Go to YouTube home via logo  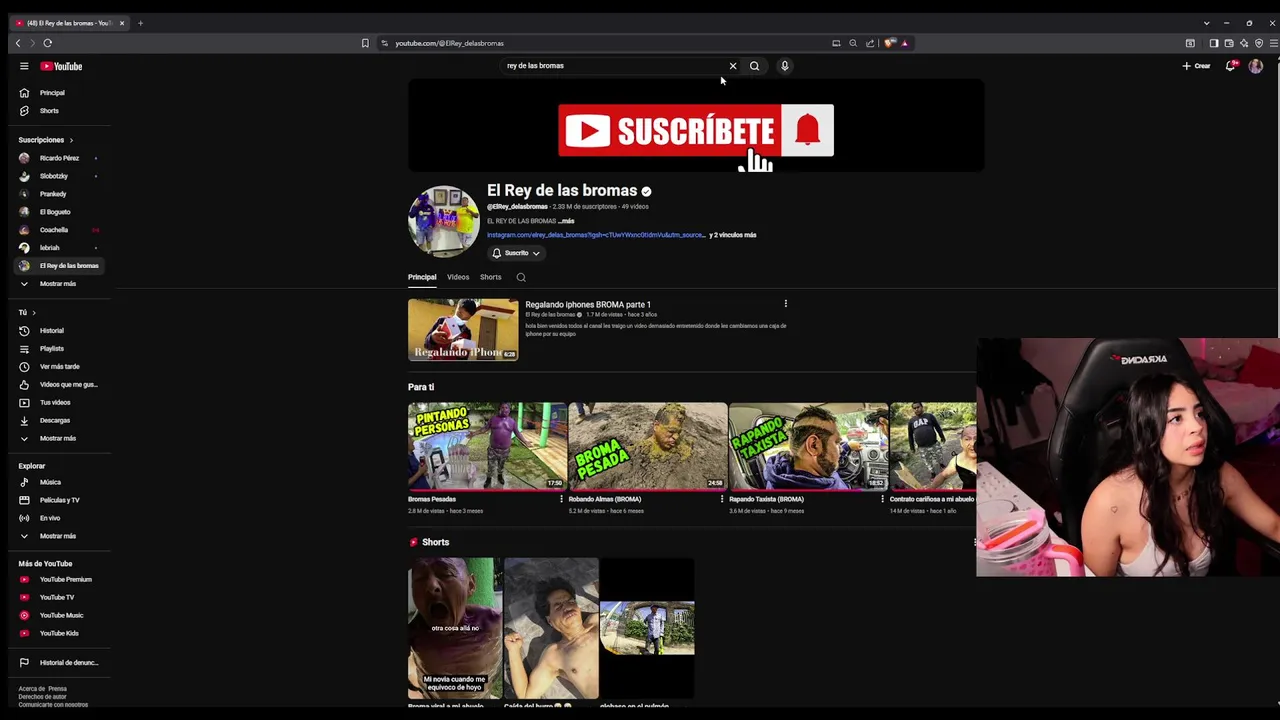(61, 66)
